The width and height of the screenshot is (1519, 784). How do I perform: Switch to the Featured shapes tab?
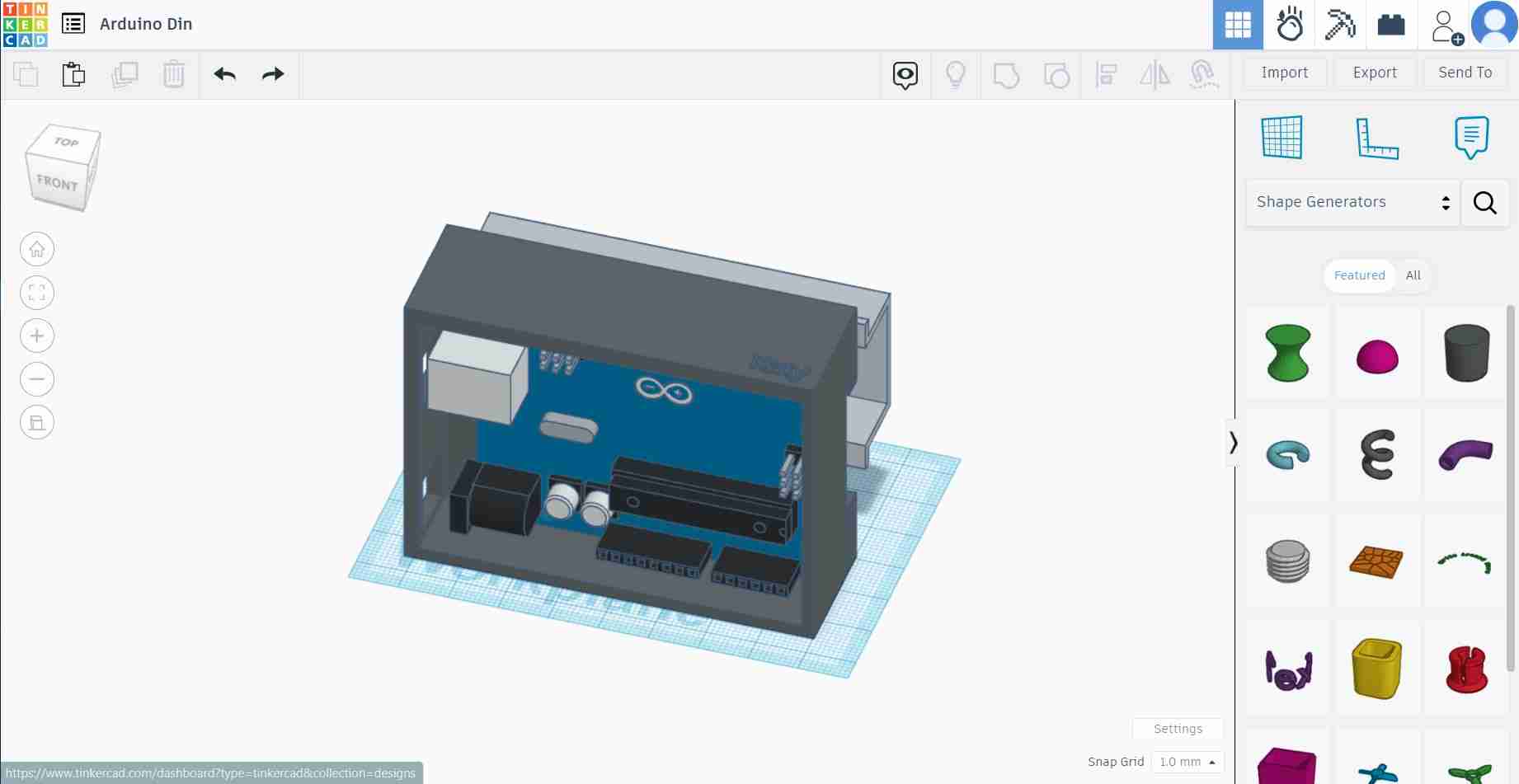(x=1359, y=275)
